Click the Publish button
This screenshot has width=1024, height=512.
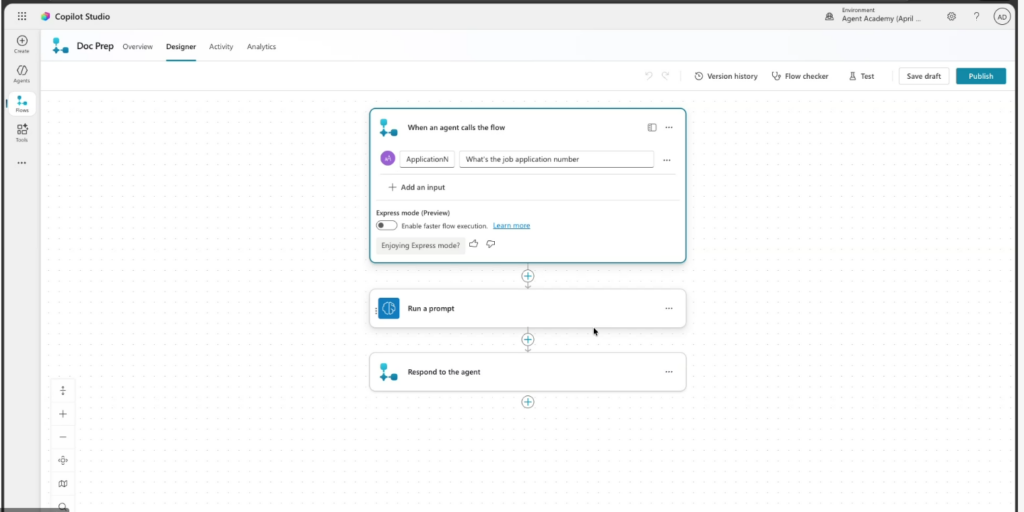click(x=980, y=76)
